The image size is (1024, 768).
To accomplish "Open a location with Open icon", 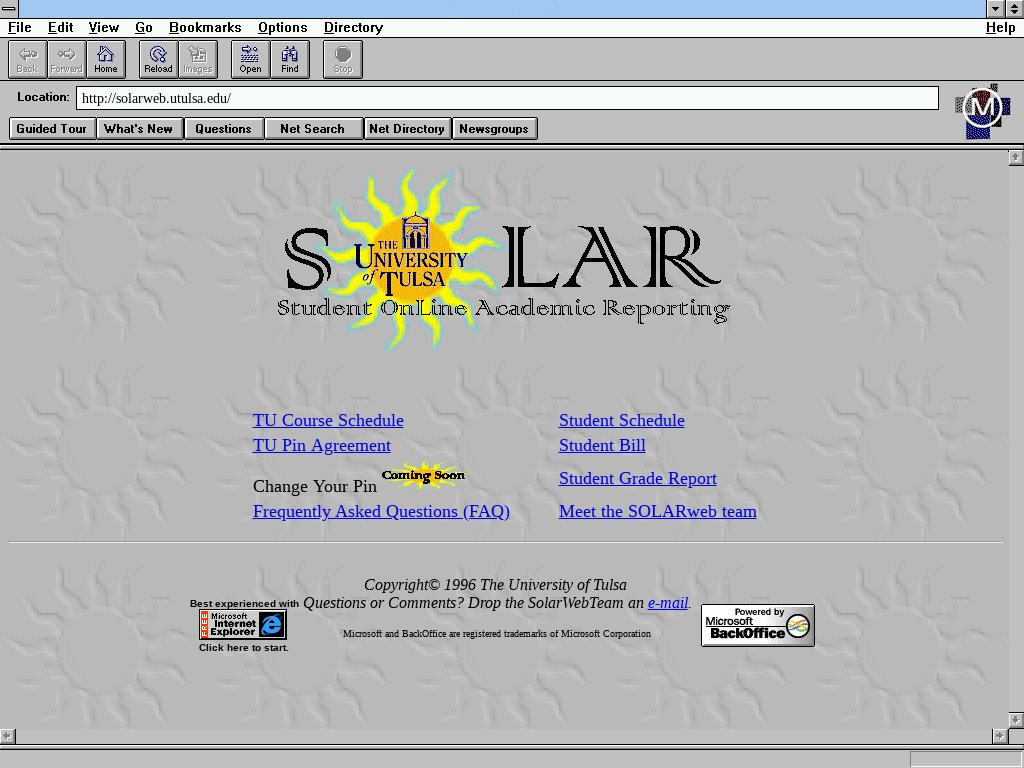I will 250,60.
